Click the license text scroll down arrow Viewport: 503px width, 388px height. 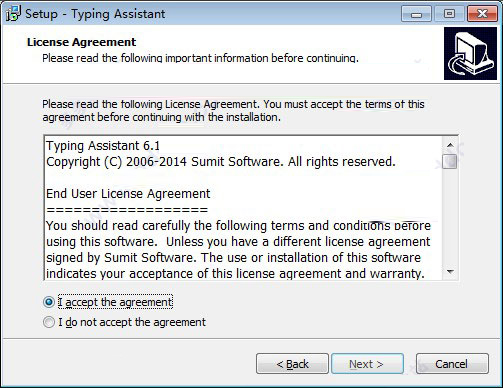(450, 271)
